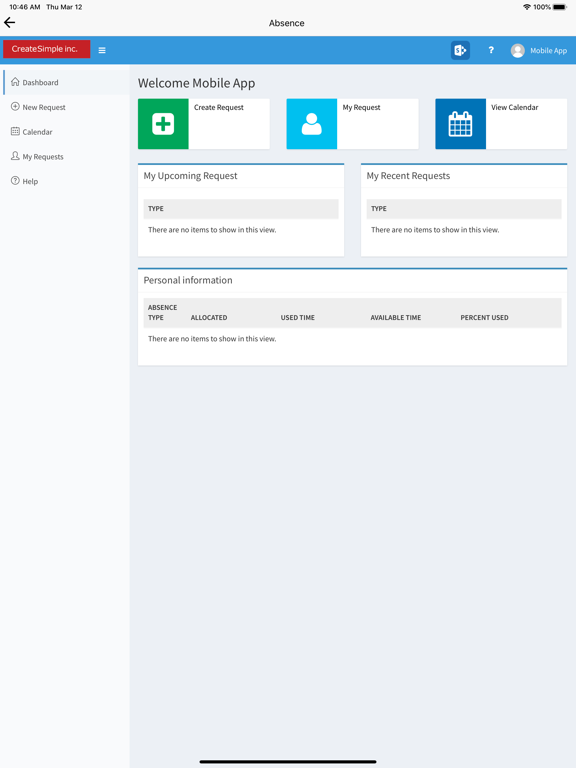This screenshot has width=576, height=768.
Task: Open the SharePoint icon in header
Action: tap(460, 50)
